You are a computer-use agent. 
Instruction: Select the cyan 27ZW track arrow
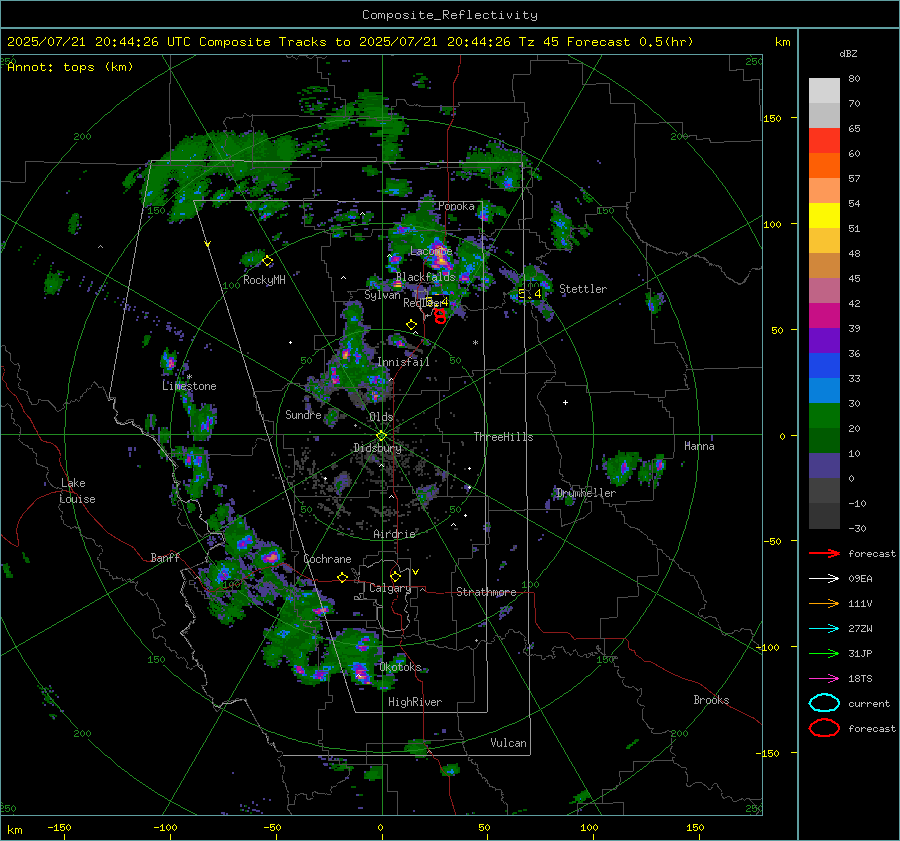pos(824,628)
